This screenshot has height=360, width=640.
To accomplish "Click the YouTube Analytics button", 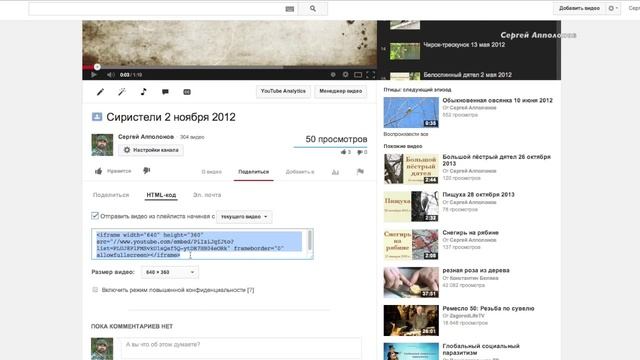I will coord(283,91).
